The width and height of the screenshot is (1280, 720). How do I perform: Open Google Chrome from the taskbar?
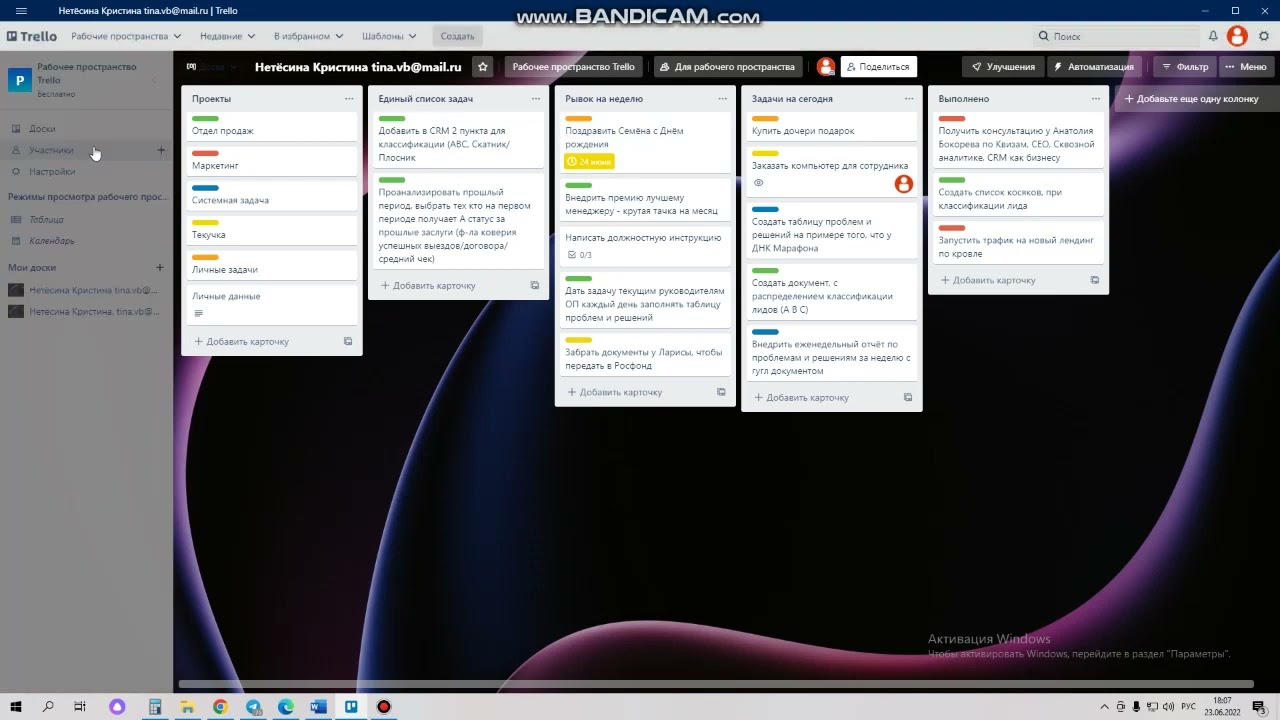(220, 706)
